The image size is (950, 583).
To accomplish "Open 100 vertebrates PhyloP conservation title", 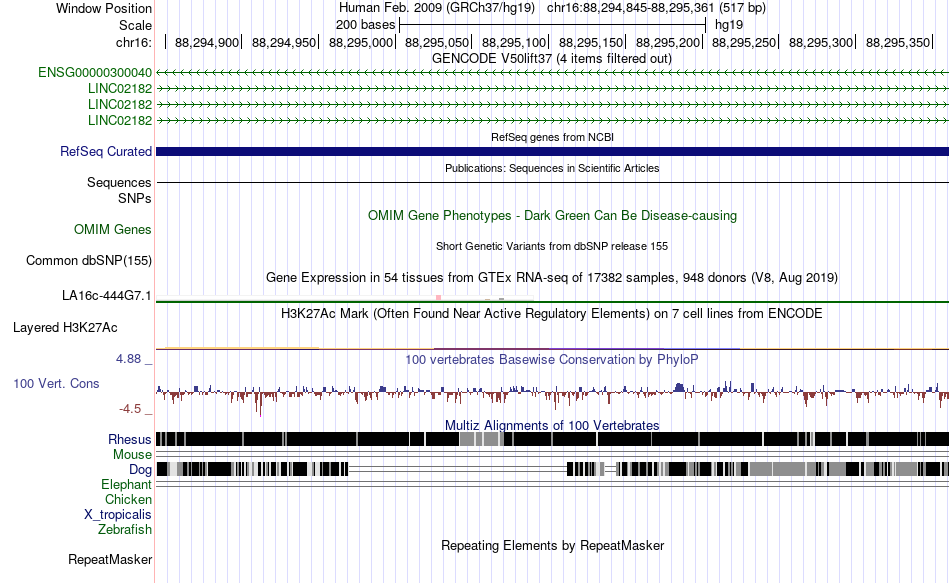I will (551, 359).
